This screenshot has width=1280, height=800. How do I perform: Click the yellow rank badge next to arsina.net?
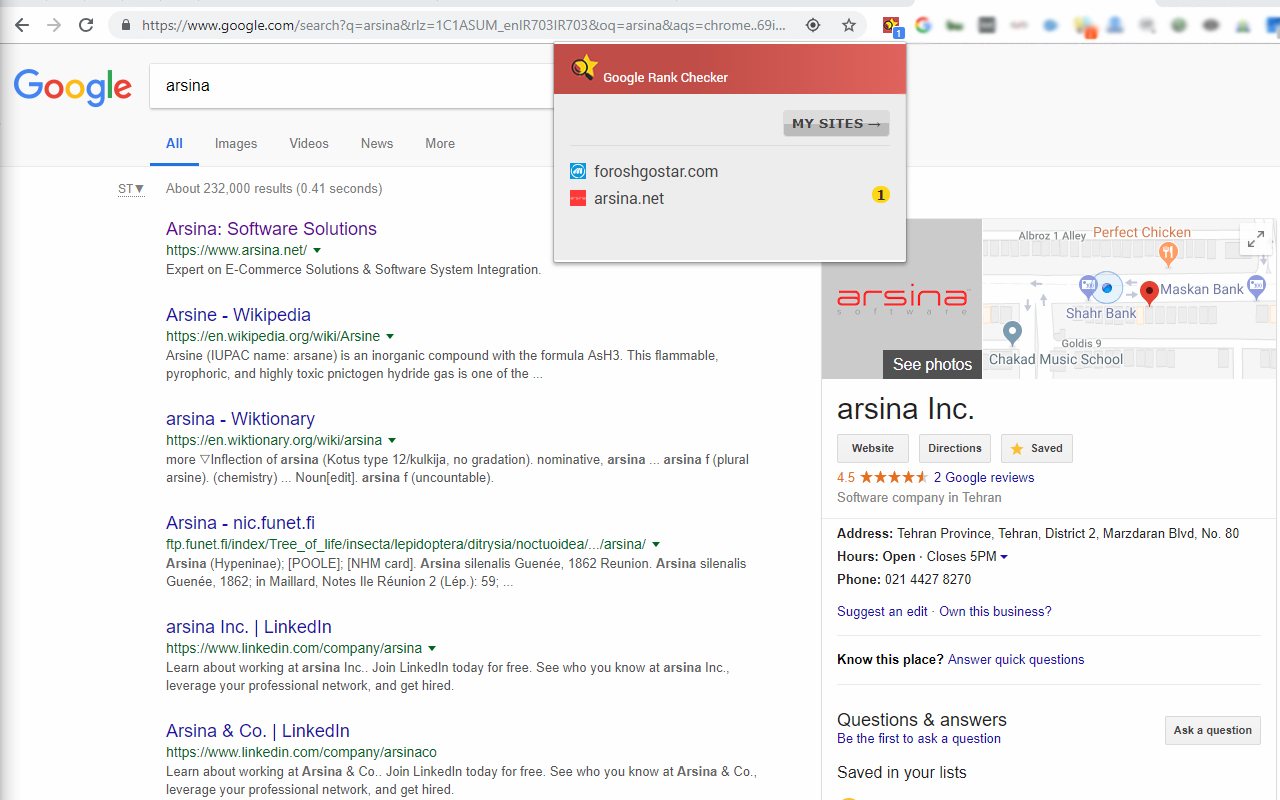pos(880,195)
